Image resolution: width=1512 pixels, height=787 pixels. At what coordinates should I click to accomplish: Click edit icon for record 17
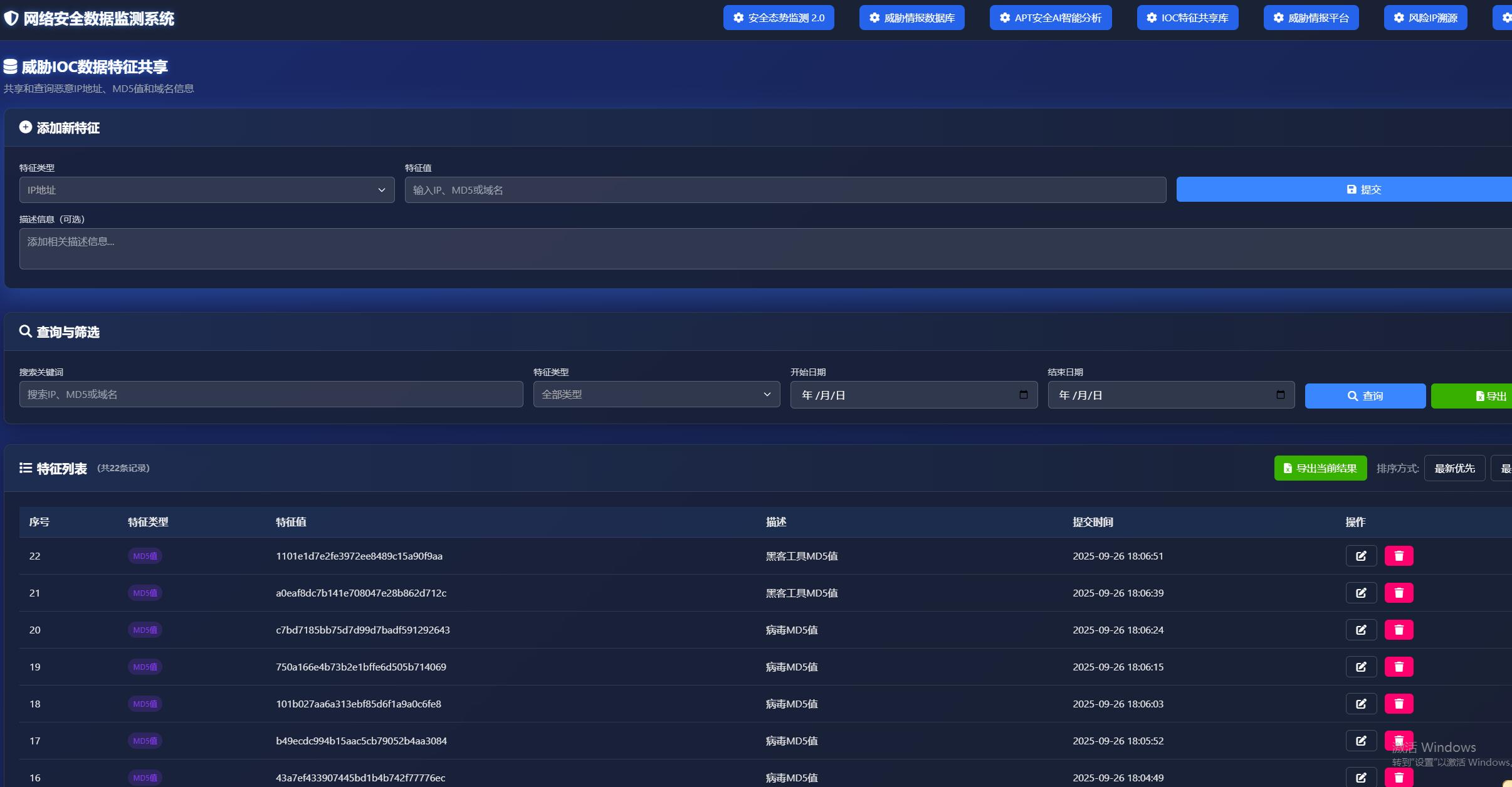tap(1361, 741)
